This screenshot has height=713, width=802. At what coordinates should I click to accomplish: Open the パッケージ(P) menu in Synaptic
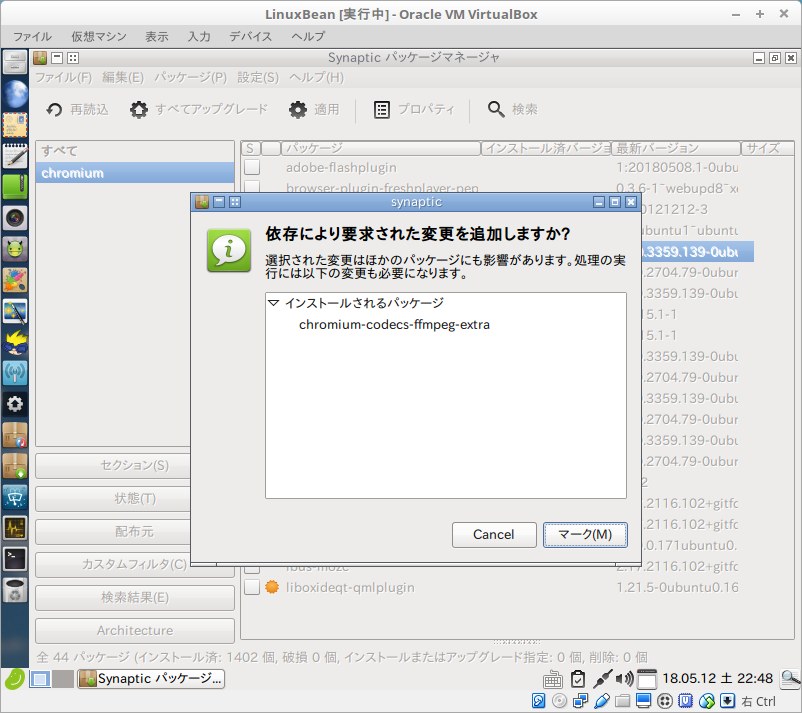[191, 78]
